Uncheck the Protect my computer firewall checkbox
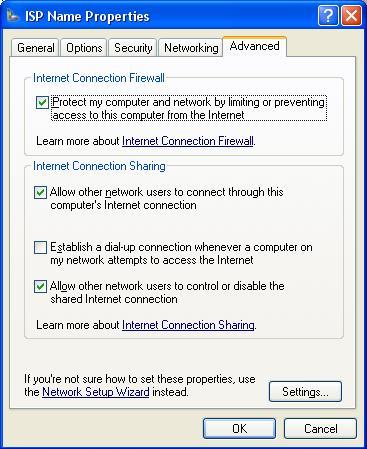Viewport: 367px width, 449px height. pyautogui.click(x=42, y=103)
